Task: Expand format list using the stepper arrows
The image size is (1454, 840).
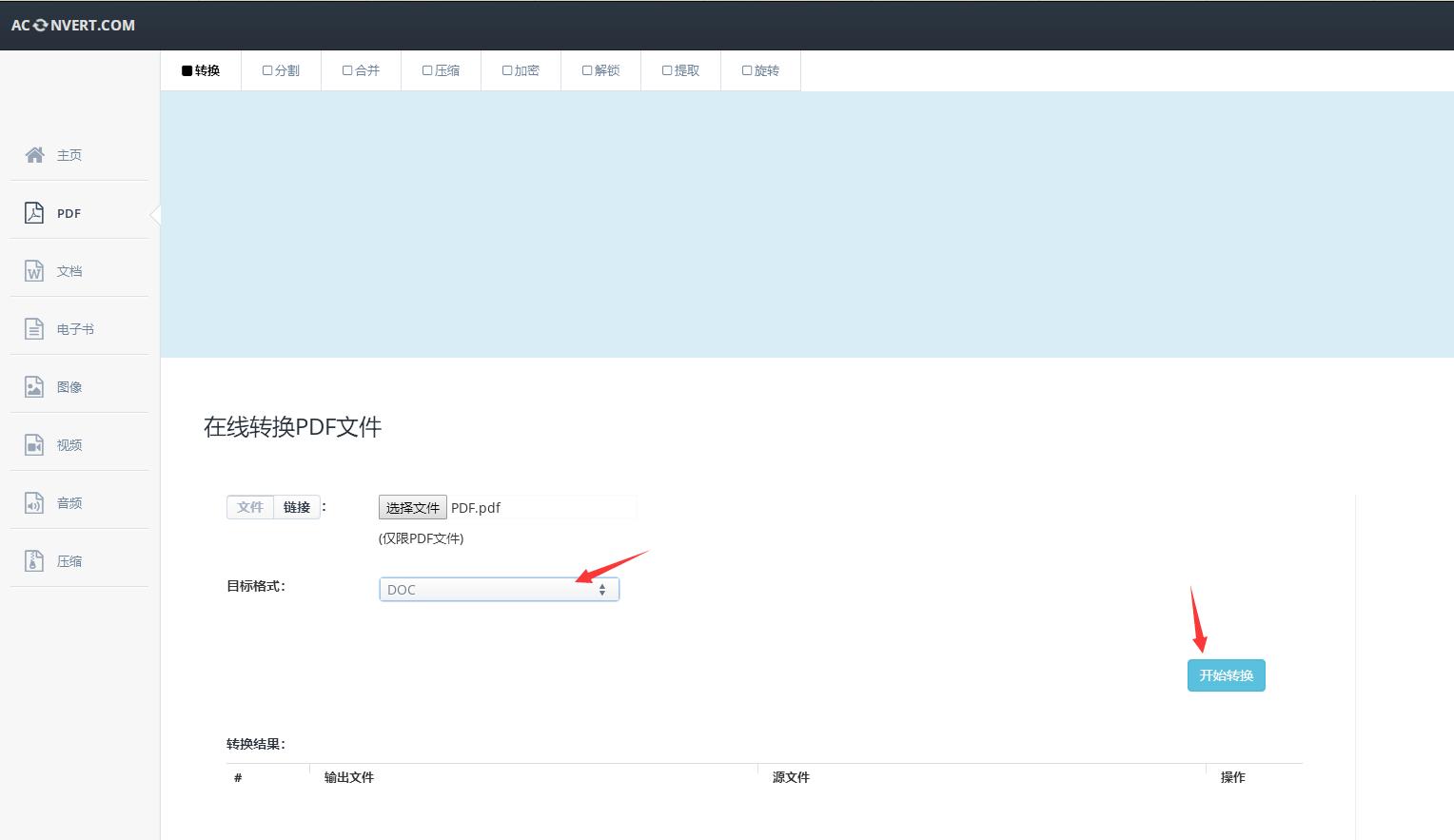Action: tap(602, 589)
